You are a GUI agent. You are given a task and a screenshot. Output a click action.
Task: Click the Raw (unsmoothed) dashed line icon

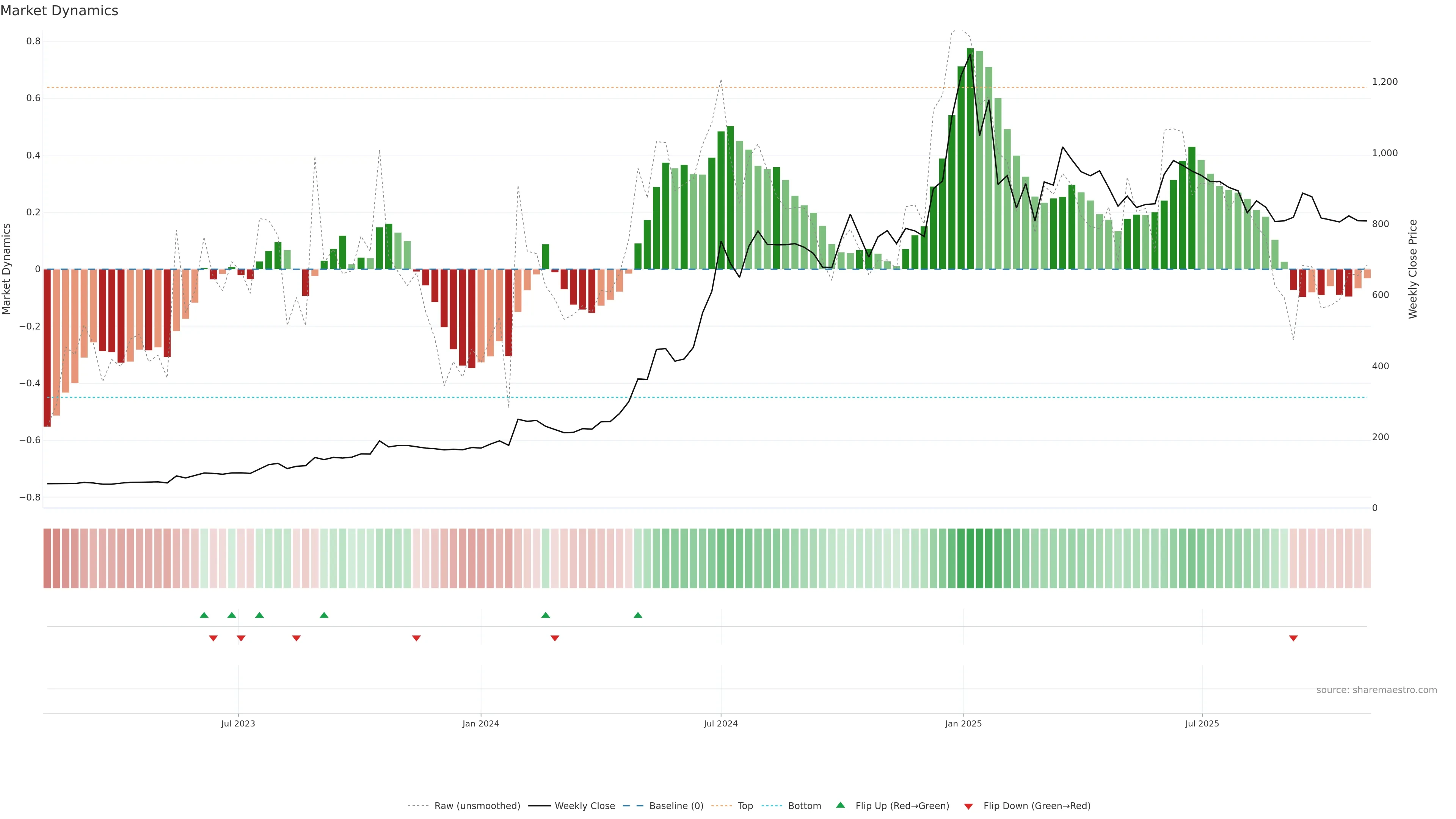(418, 806)
